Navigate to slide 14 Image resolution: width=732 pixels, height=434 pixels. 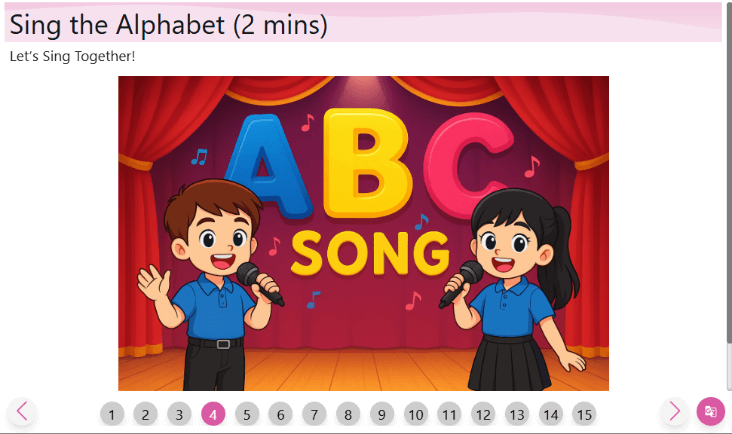tap(551, 414)
